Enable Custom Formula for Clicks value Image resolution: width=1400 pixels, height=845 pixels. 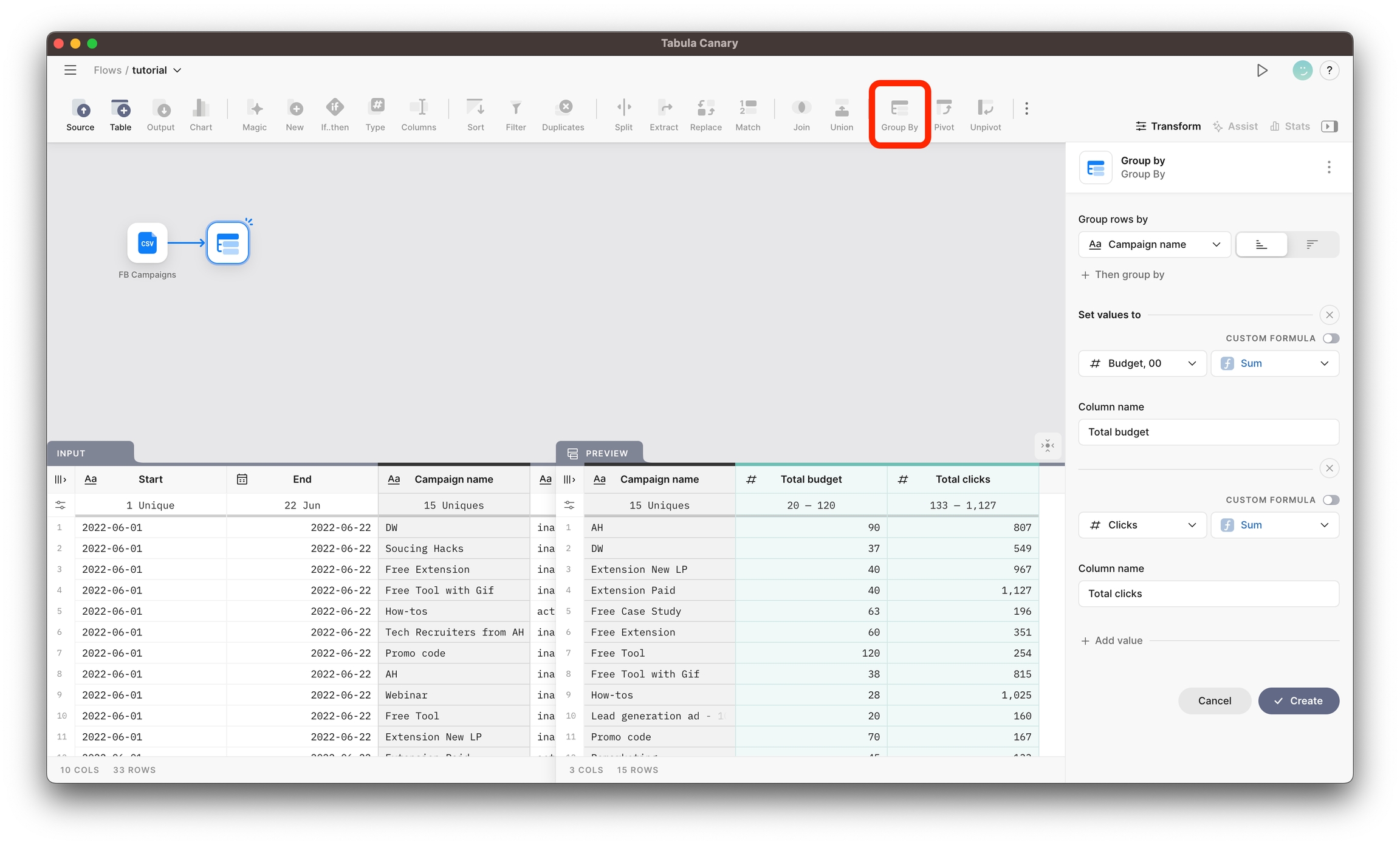pos(1331,500)
